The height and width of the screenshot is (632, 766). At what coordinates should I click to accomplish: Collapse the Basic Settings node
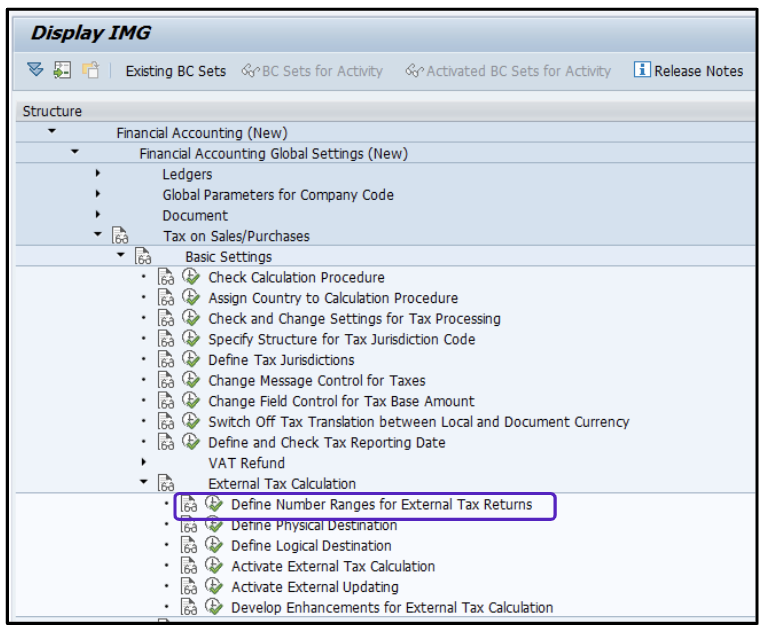pyautogui.click(x=121, y=256)
